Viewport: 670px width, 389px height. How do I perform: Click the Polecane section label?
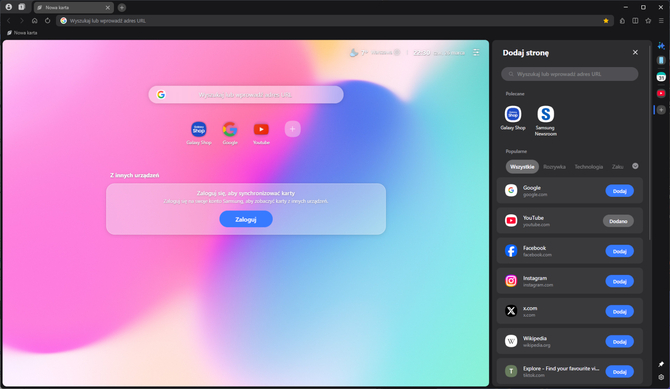515,94
